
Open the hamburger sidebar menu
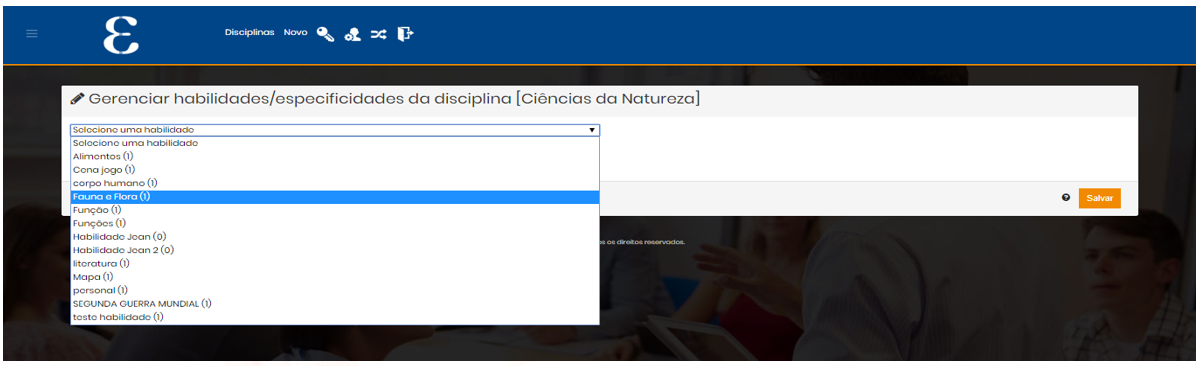click(x=32, y=34)
